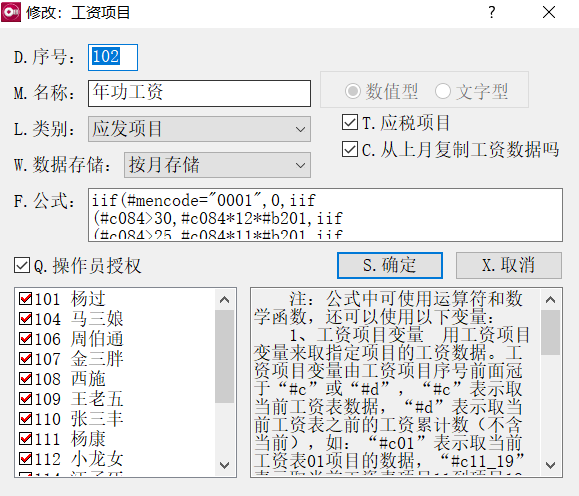The height and width of the screenshot is (496, 579).
Task: Click notes panel scroll down arrow
Action: pos(551,465)
